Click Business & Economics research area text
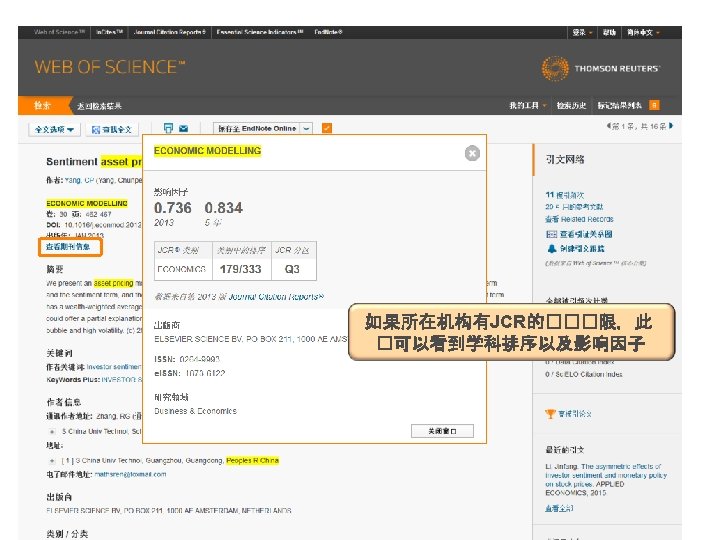Viewport: 720px width, 540px height. pos(196,411)
